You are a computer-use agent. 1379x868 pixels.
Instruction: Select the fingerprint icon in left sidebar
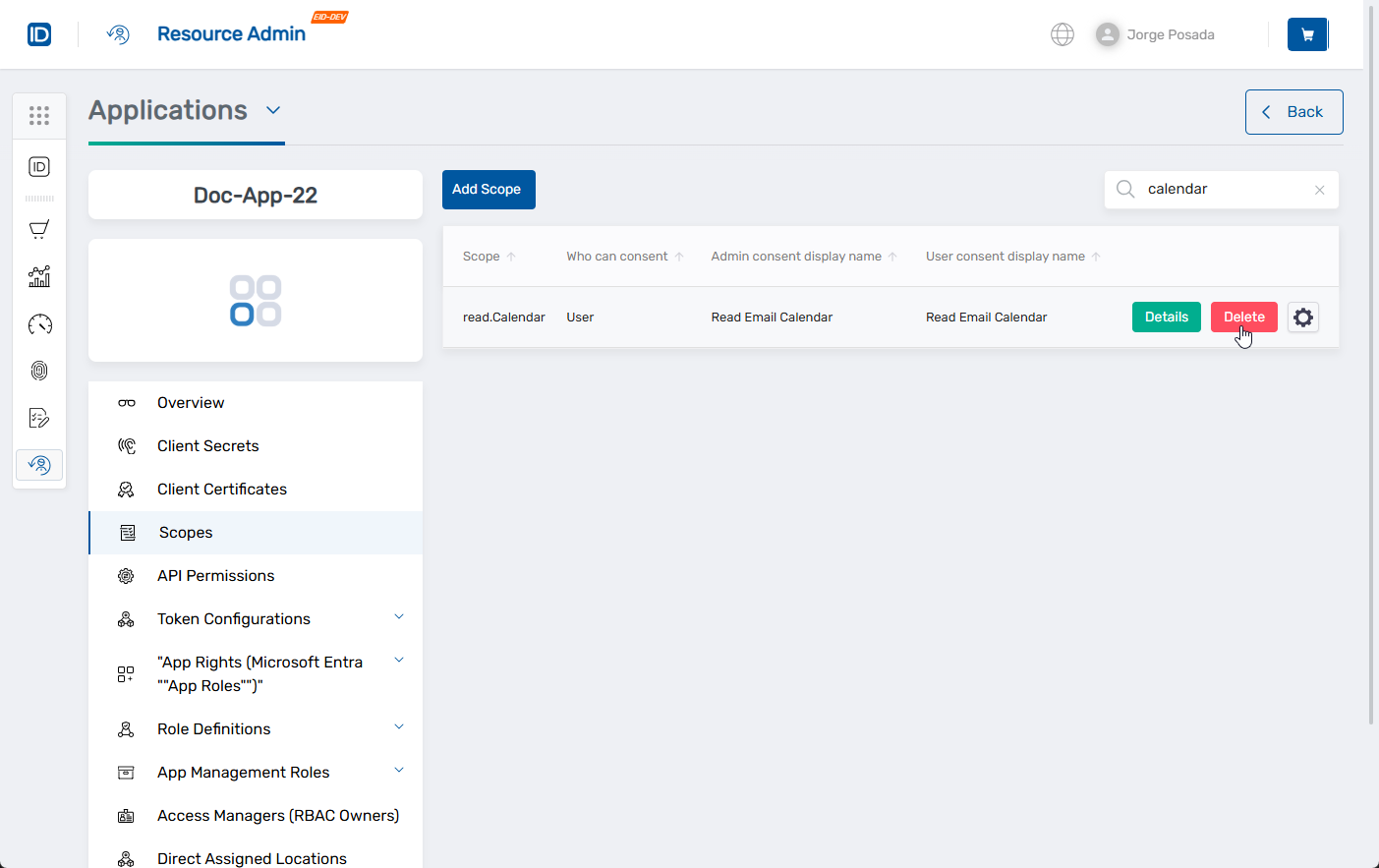(39, 371)
